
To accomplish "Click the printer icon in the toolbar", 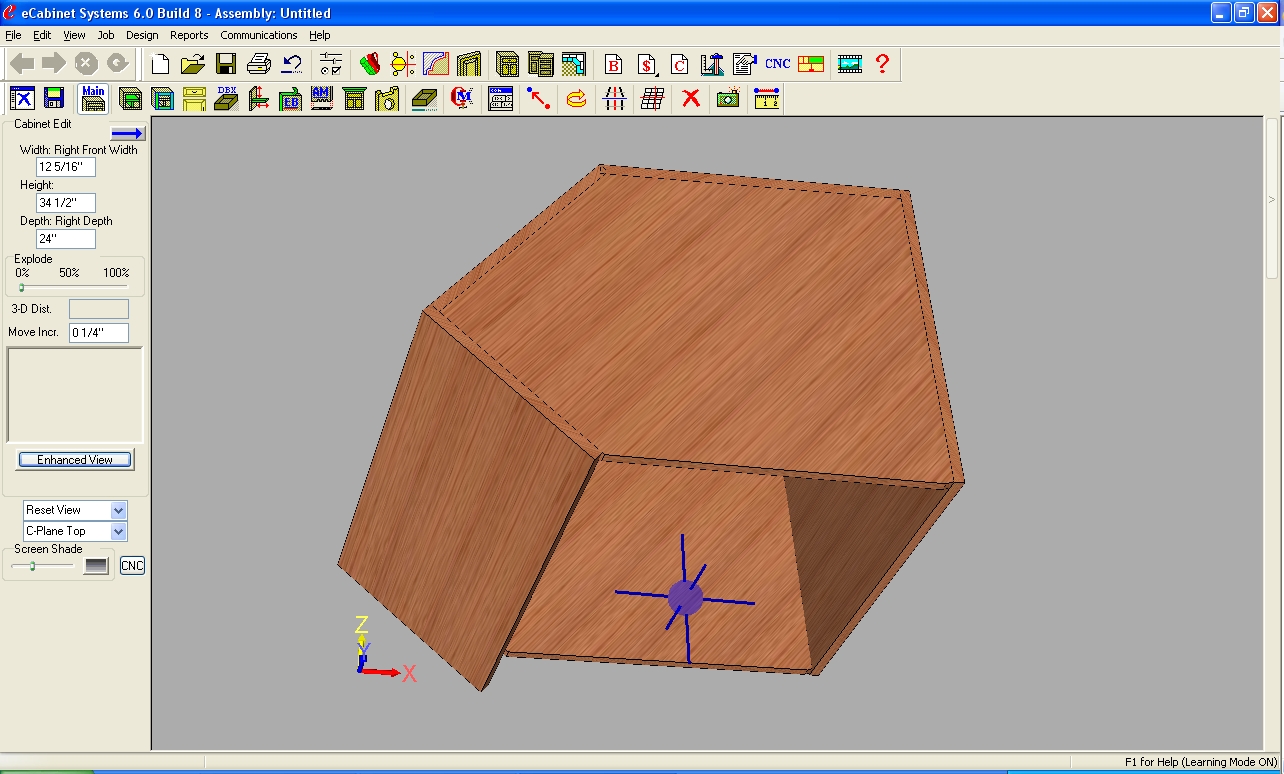I will tap(259, 64).
